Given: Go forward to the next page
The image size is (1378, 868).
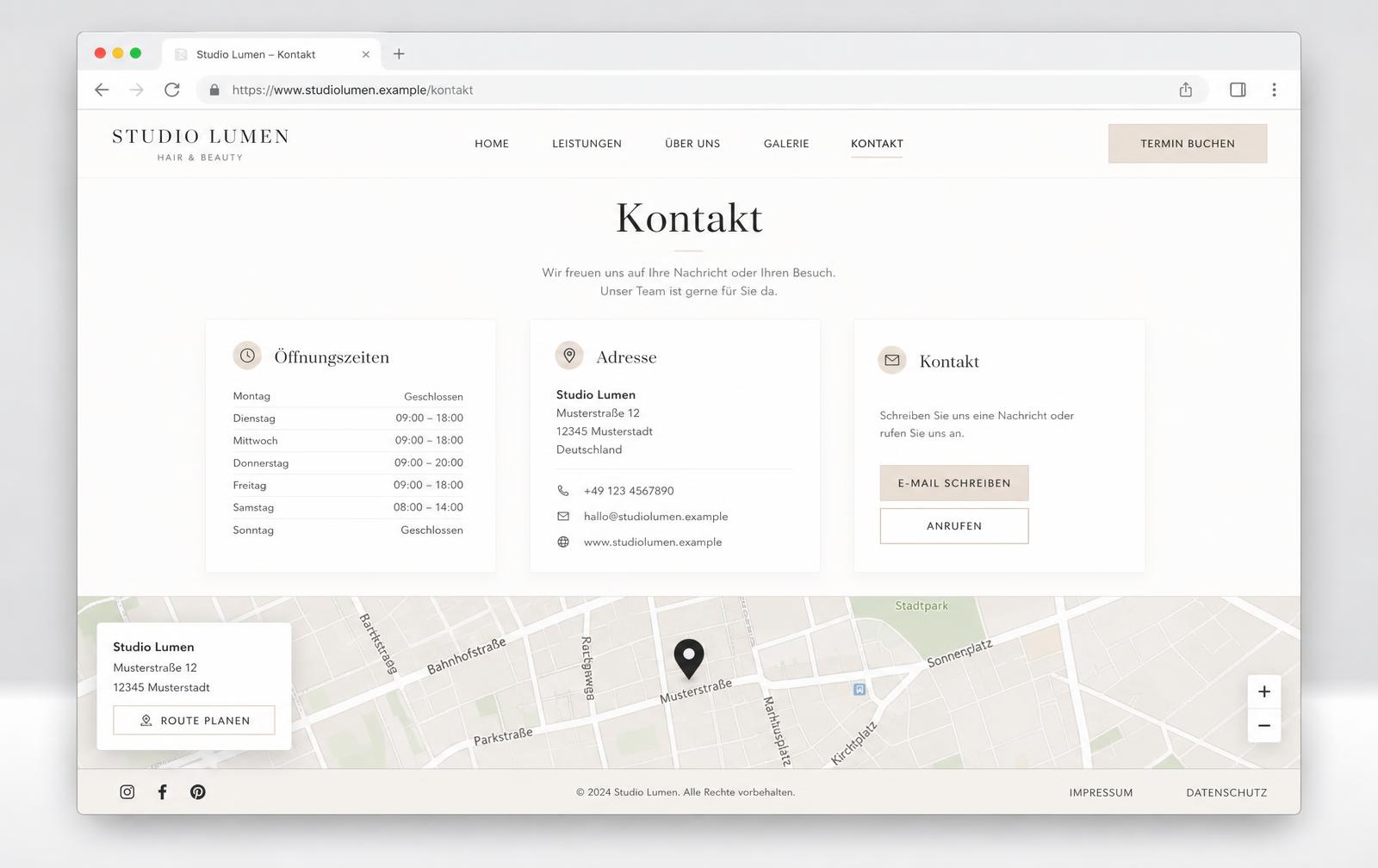Looking at the screenshot, I should (136, 90).
